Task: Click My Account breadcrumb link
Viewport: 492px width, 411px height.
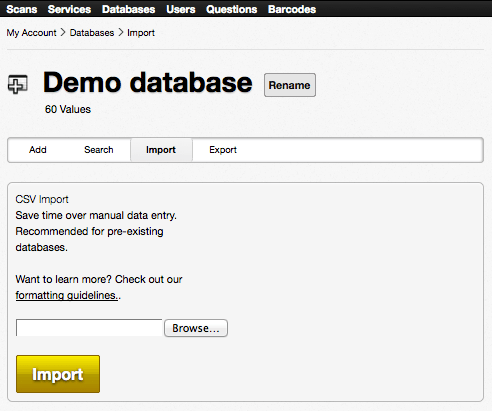Action: (x=31, y=33)
